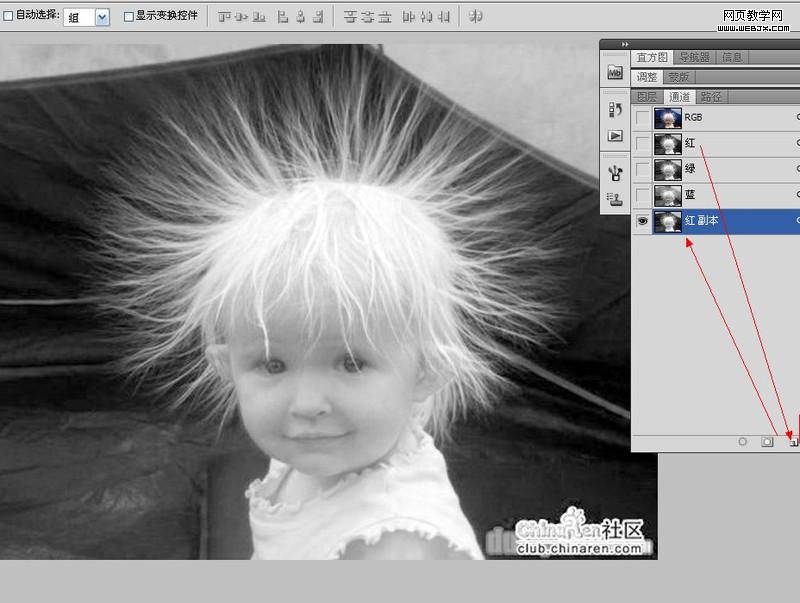Switch to the 图层 tab
This screenshot has height=603, width=800.
coord(647,96)
